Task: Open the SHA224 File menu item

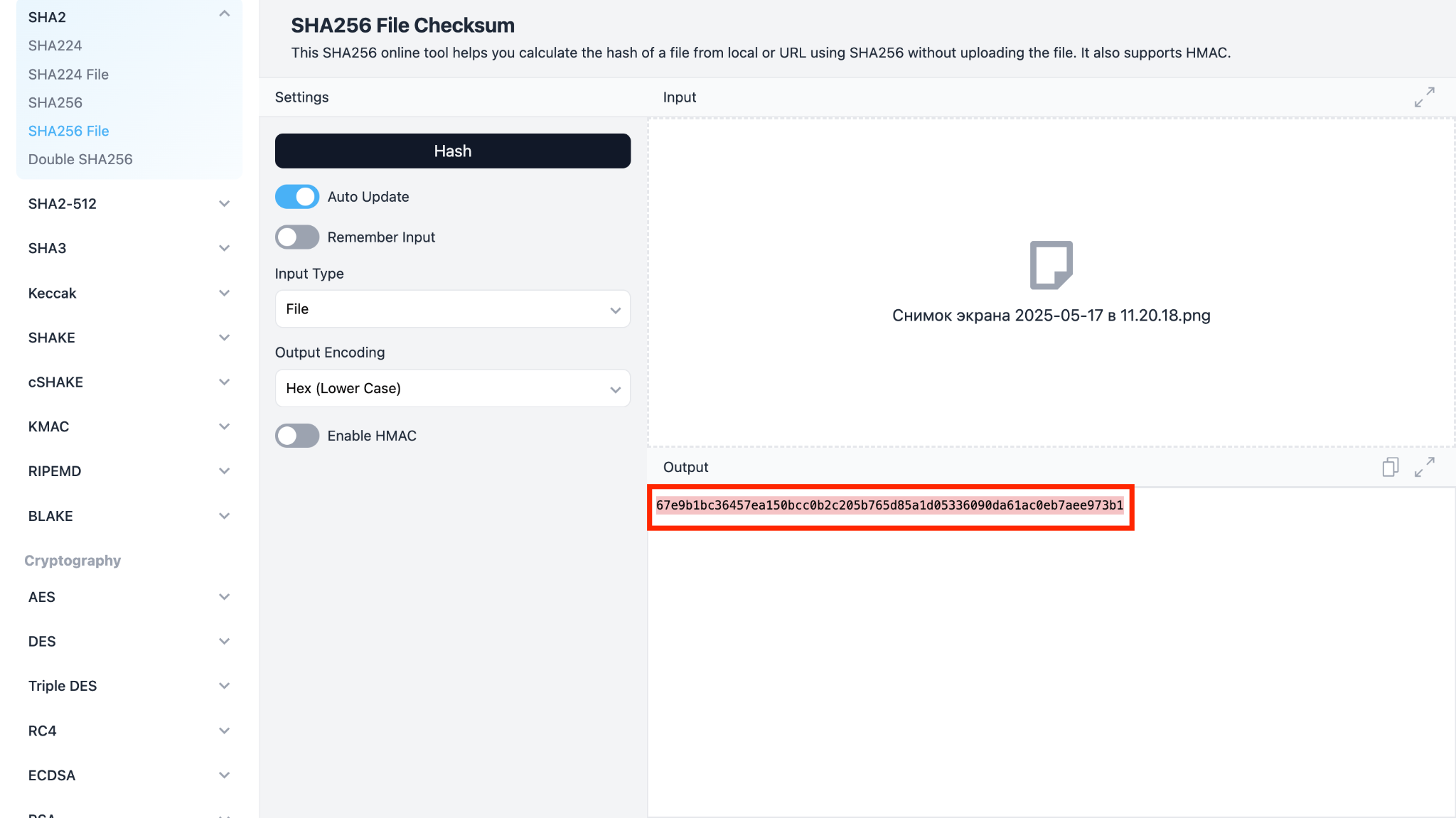Action: pos(68,75)
